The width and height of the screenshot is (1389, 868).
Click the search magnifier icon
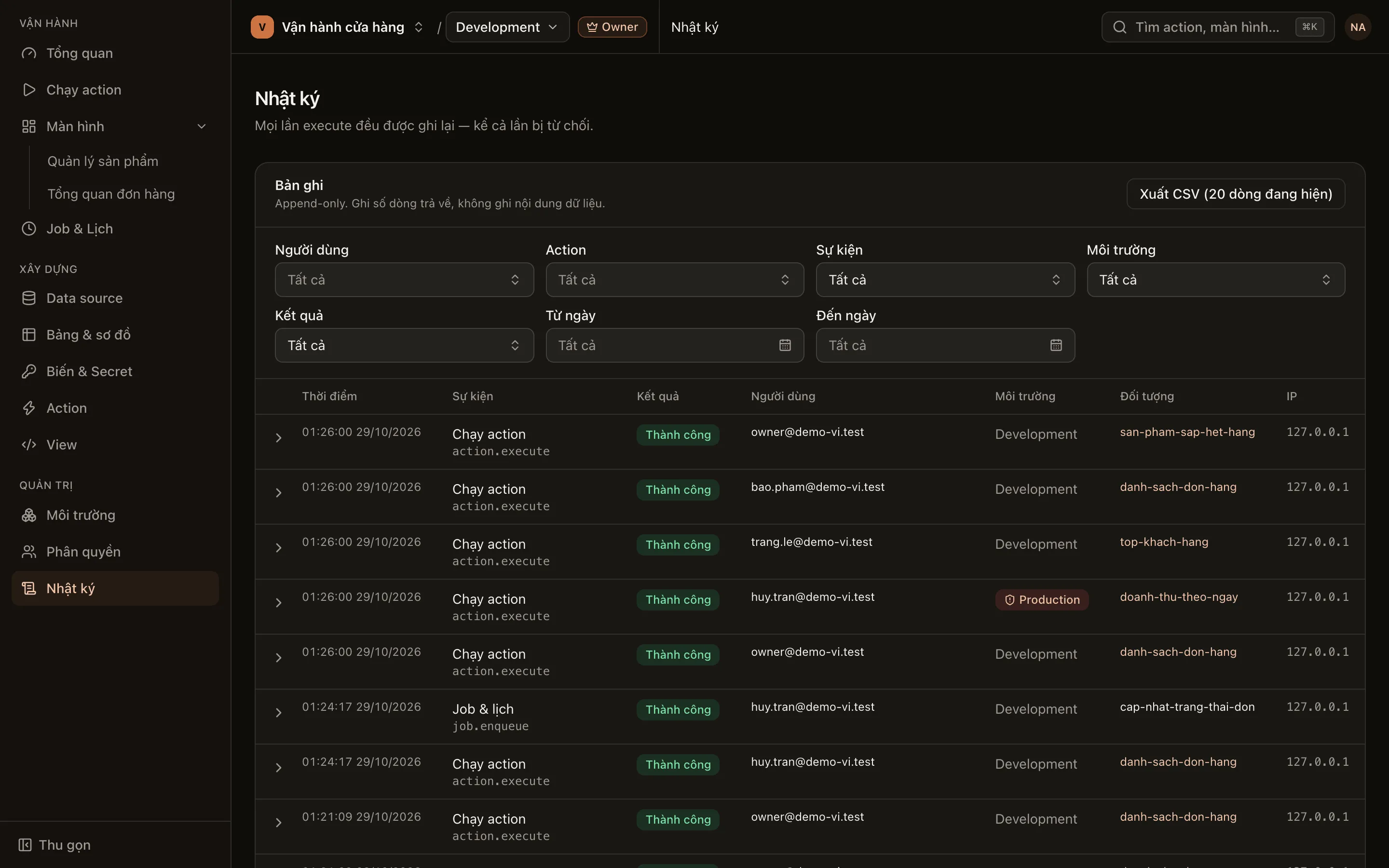coord(1120,27)
